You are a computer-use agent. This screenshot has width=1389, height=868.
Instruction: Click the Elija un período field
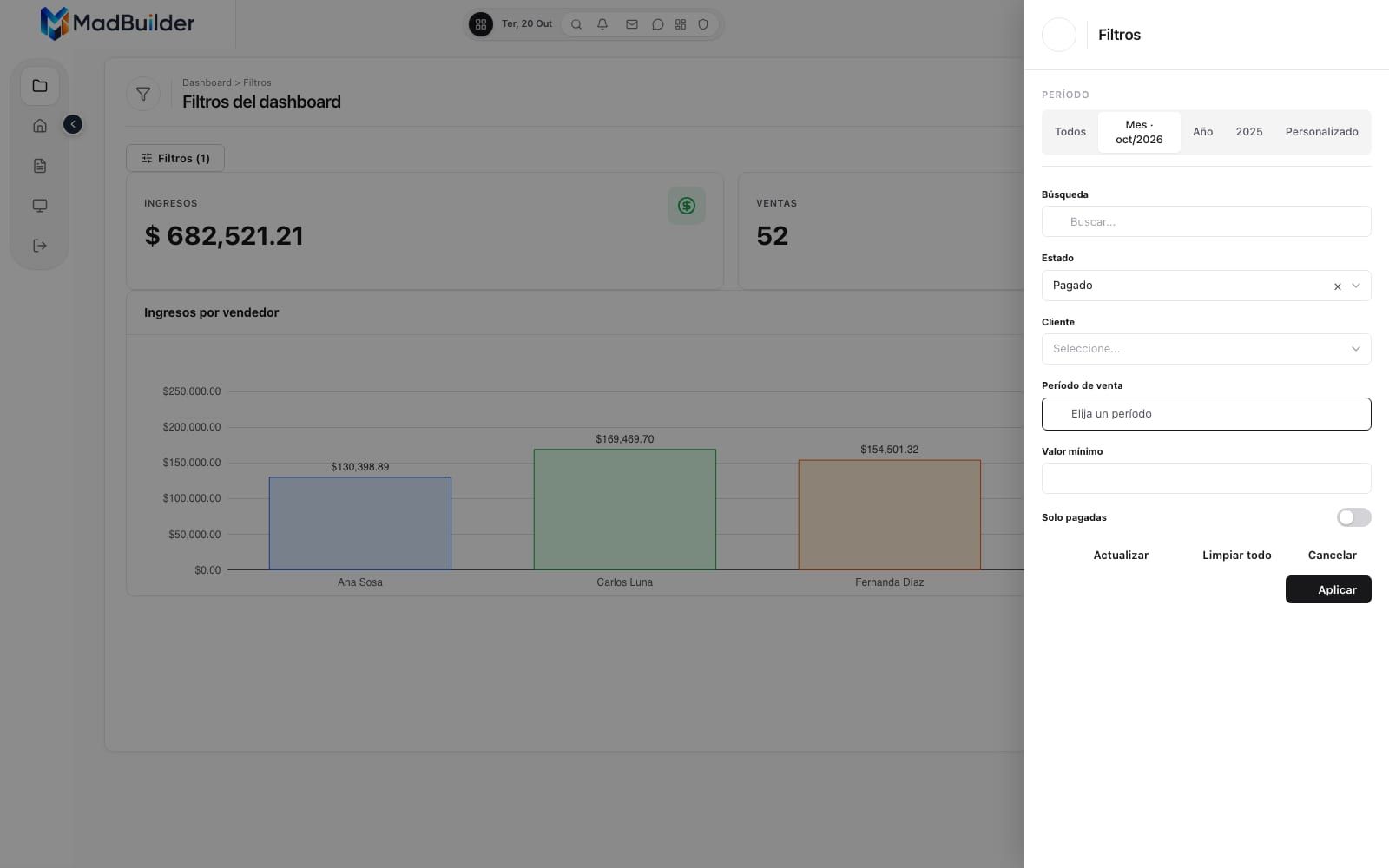click(1207, 414)
